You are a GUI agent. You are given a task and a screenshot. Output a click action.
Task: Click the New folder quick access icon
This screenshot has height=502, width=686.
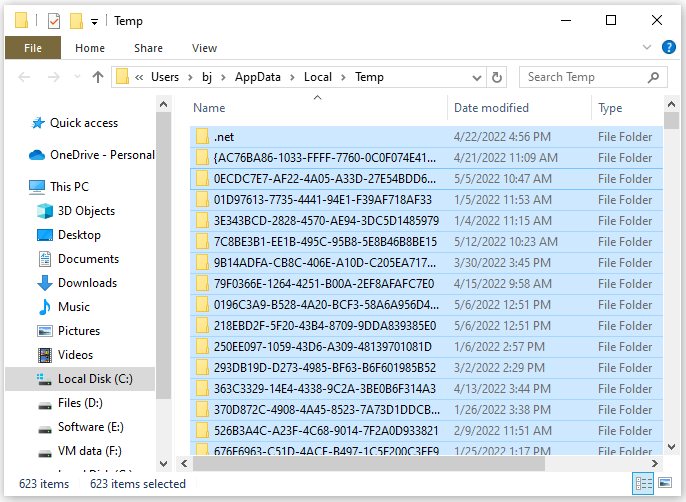click(76, 21)
